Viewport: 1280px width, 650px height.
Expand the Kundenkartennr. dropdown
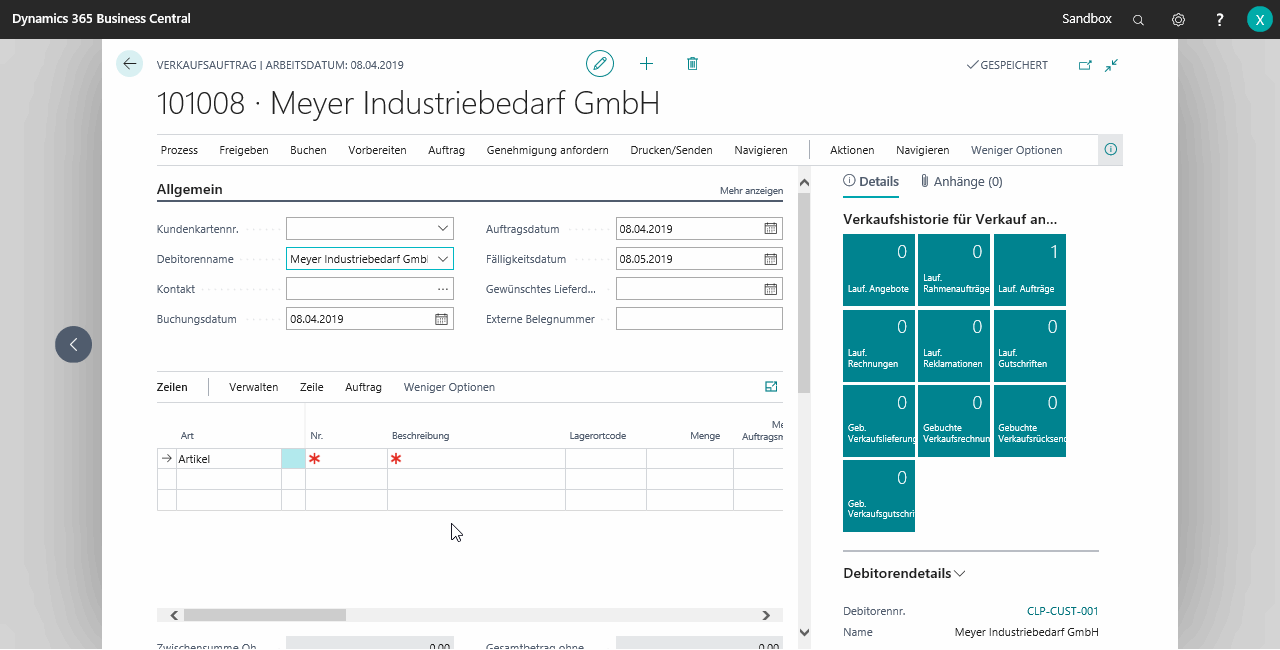443,229
